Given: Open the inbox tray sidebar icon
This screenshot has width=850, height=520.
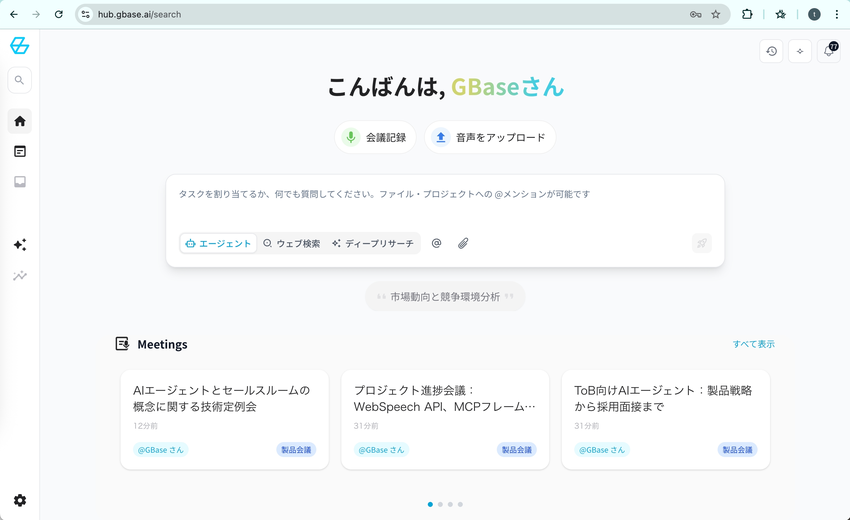Looking at the screenshot, I should click(20, 182).
